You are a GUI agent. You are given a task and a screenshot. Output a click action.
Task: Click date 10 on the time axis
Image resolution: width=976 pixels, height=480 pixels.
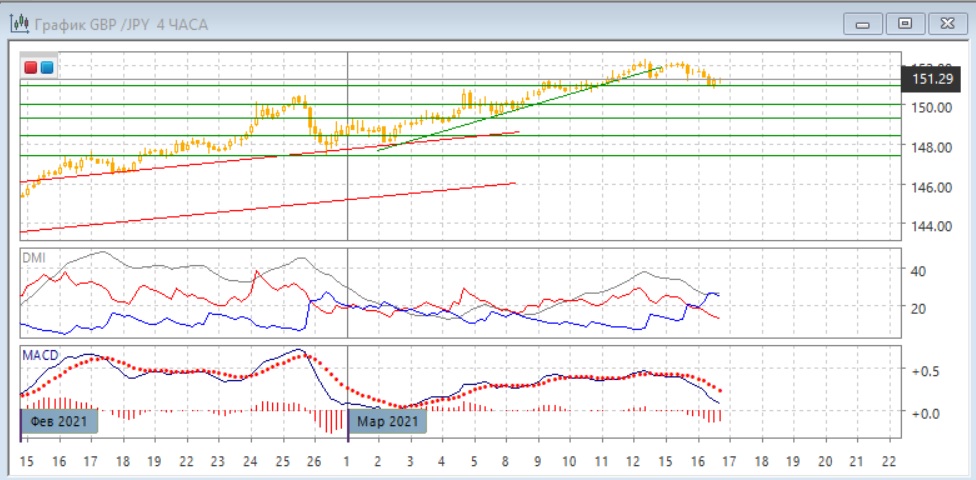coord(569,461)
